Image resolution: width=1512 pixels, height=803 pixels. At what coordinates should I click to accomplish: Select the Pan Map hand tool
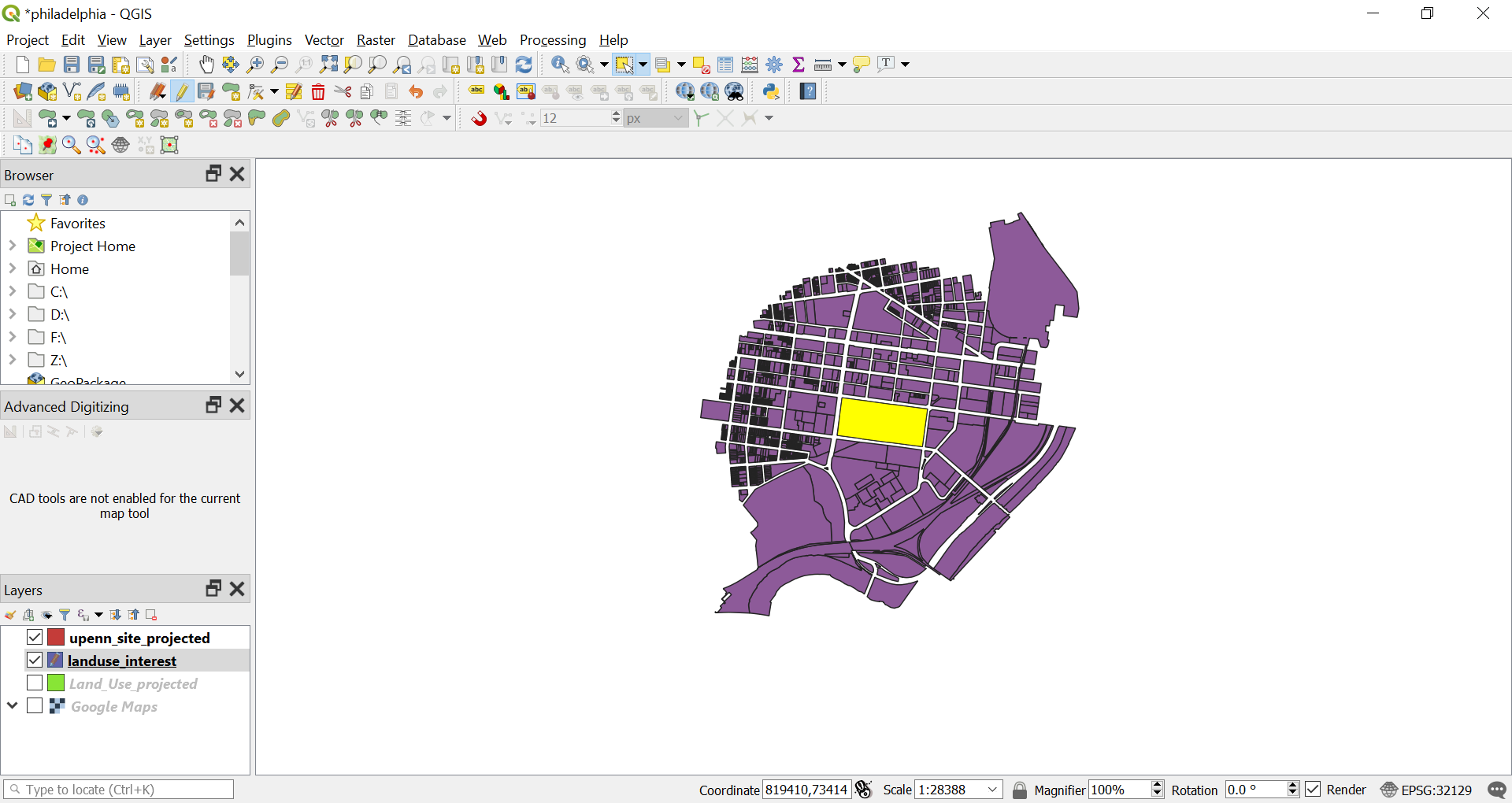coord(206,65)
